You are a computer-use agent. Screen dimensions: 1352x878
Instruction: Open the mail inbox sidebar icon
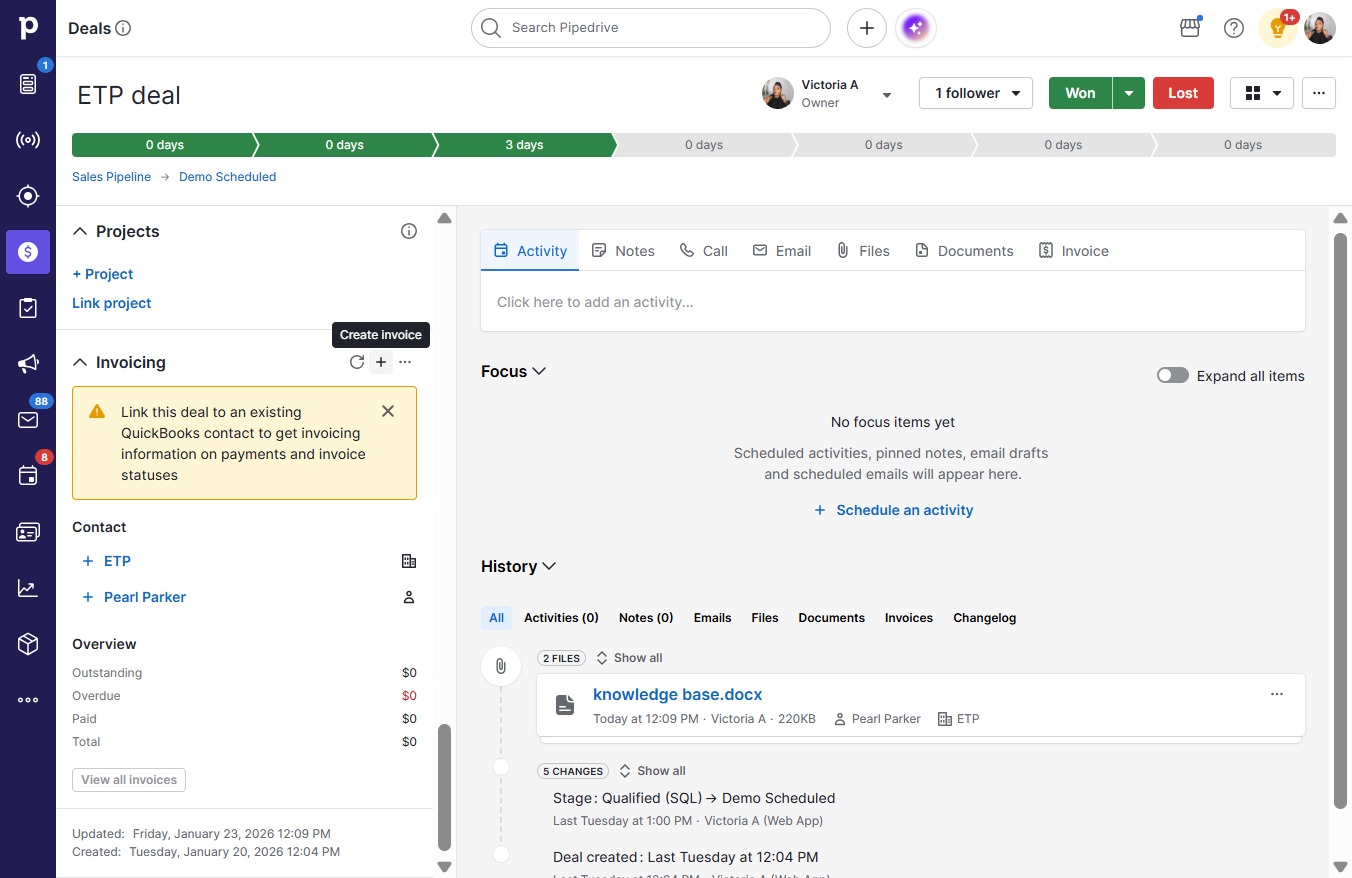(x=28, y=420)
